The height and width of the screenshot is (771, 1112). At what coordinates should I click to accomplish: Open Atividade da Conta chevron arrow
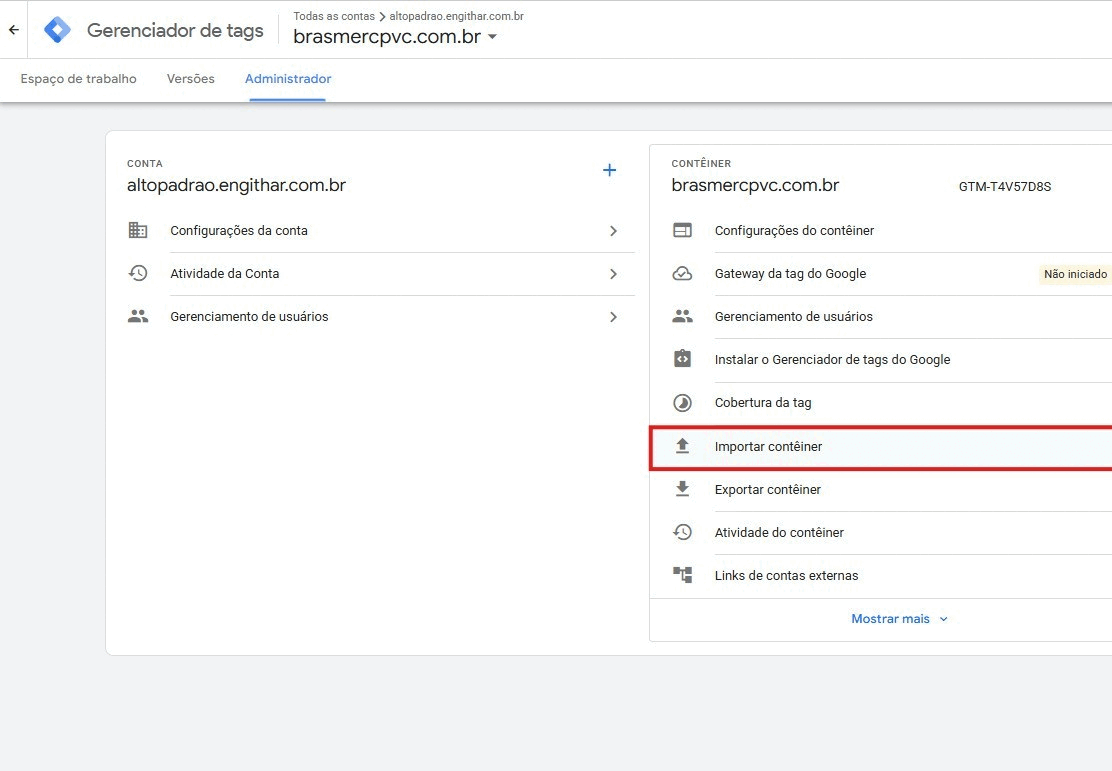(613, 274)
